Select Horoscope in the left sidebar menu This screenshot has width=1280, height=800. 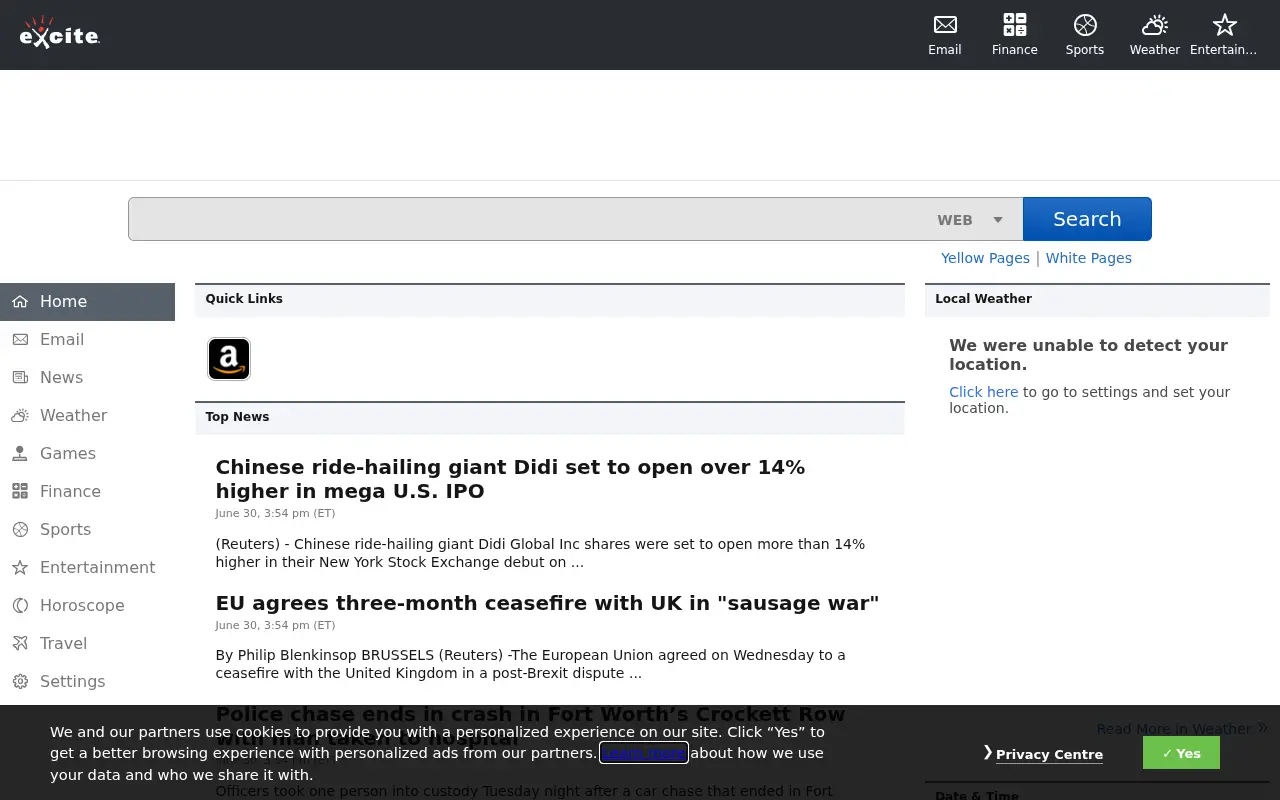pyautogui.click(x=87, y=606)
